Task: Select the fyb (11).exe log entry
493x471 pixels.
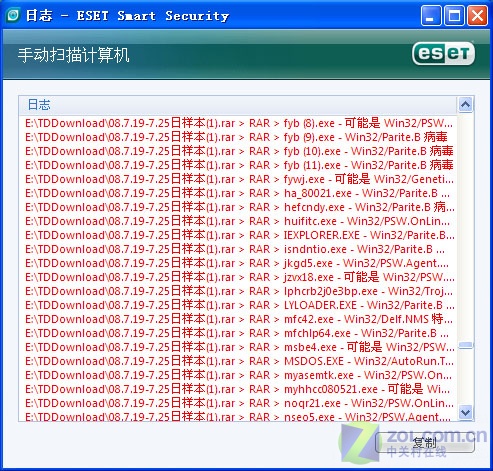Action: (239, 165)
